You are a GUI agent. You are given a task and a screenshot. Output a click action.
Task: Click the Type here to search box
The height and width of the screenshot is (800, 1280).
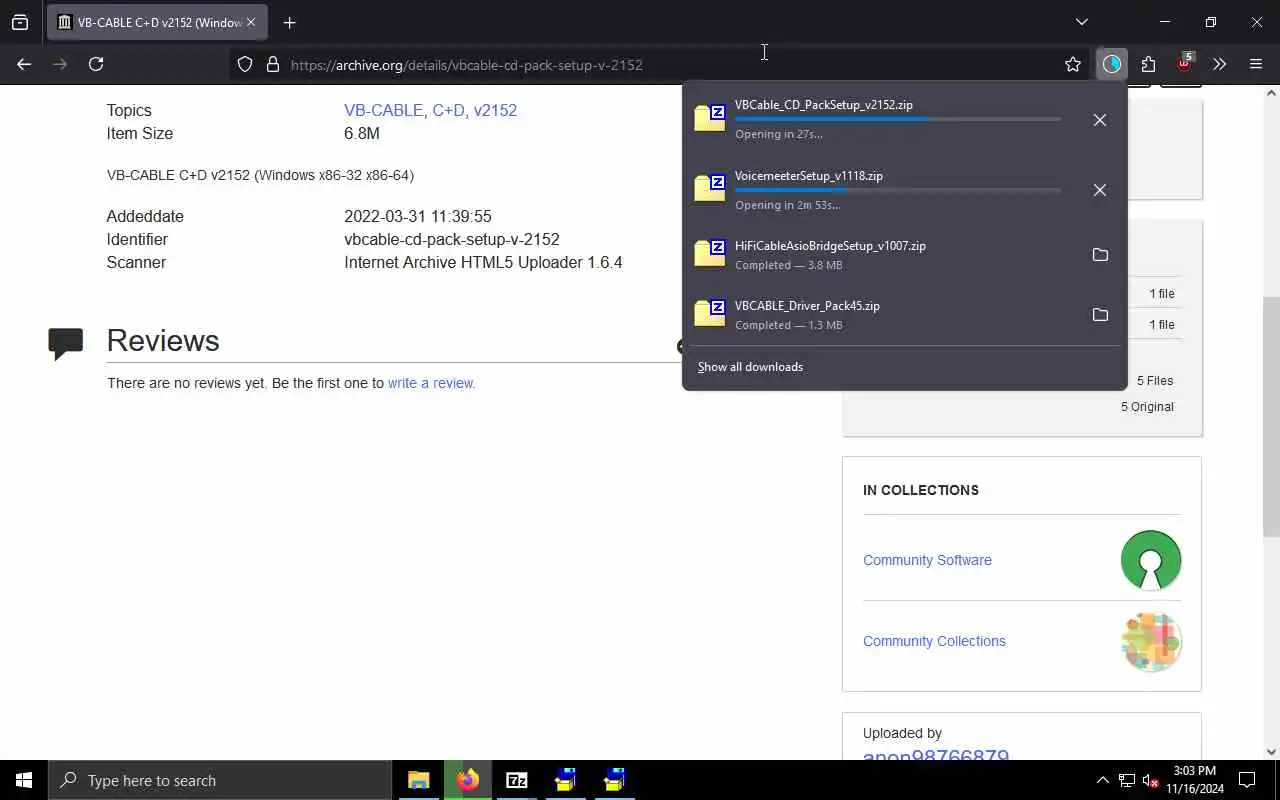220,780
